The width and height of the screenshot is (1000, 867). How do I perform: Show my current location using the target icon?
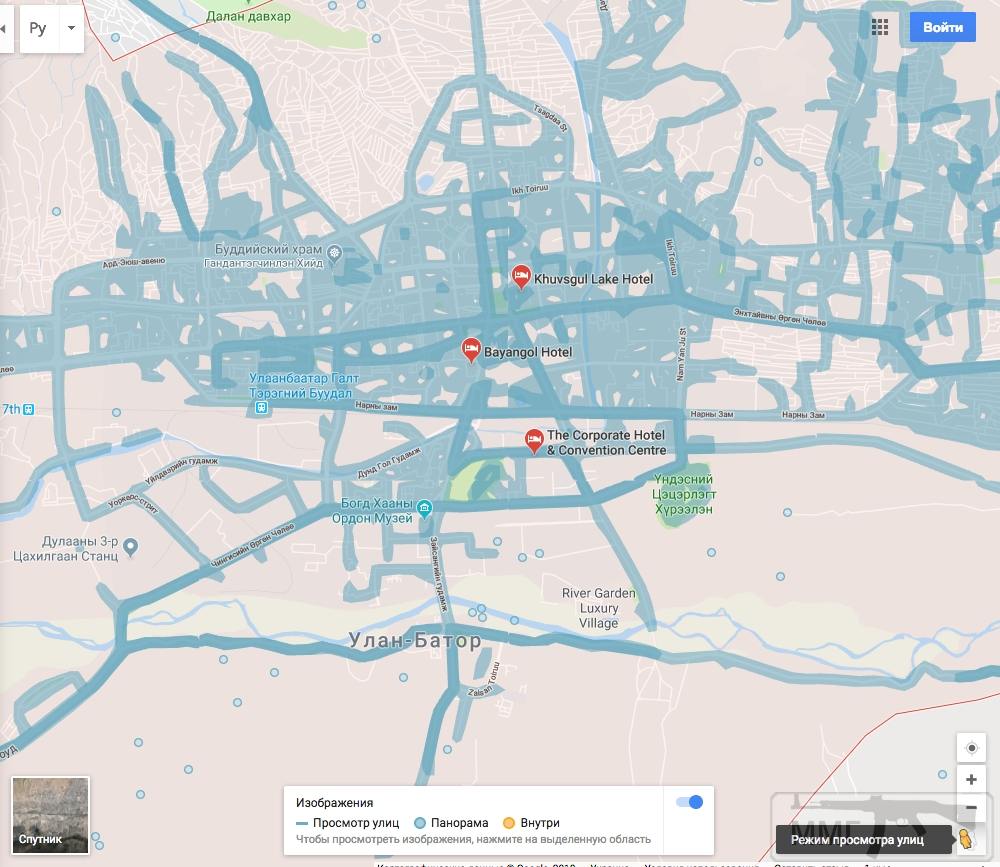pyautogui.click(x=971, y=748)
